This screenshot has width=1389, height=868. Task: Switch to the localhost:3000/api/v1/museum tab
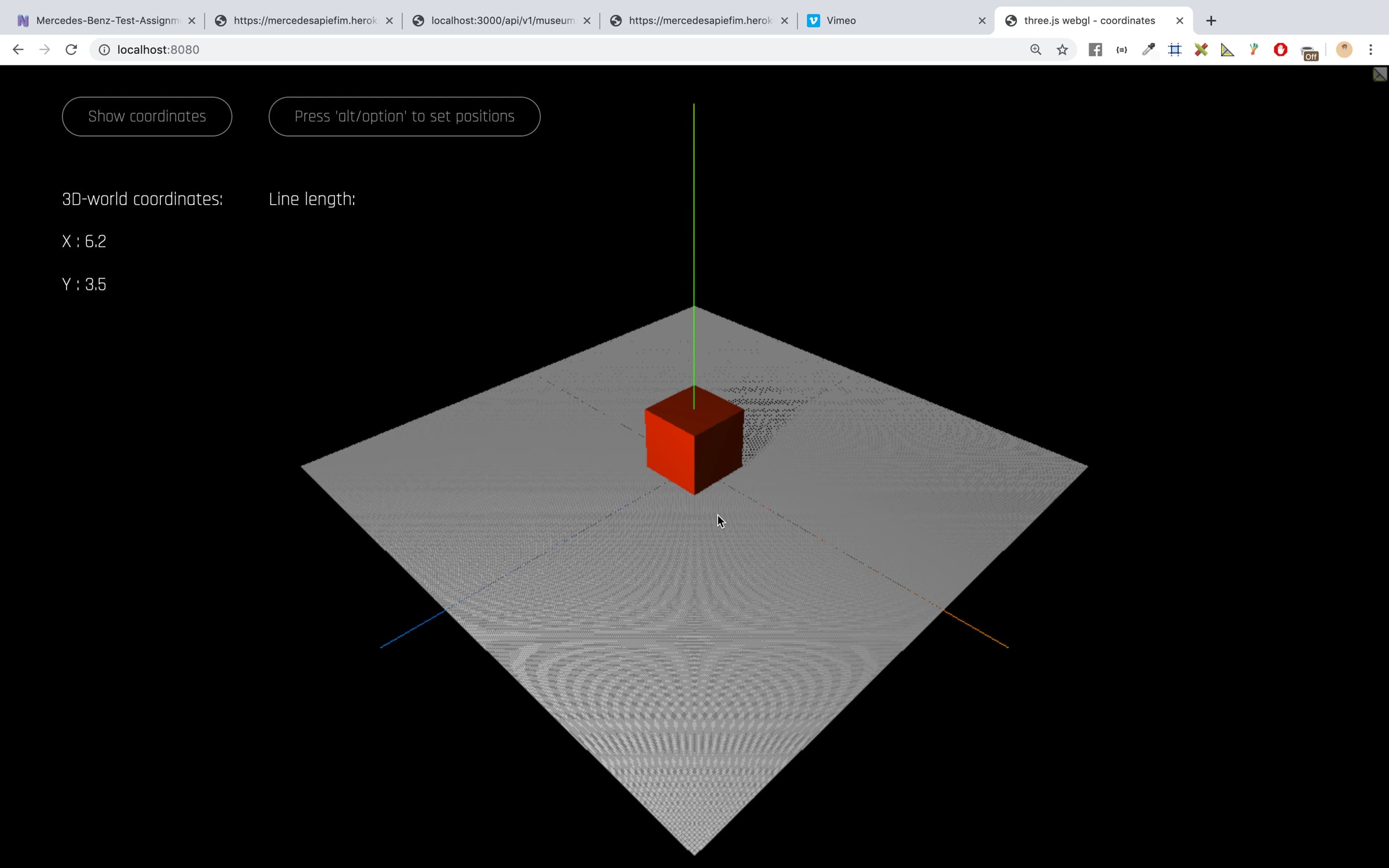pos(501,21)
